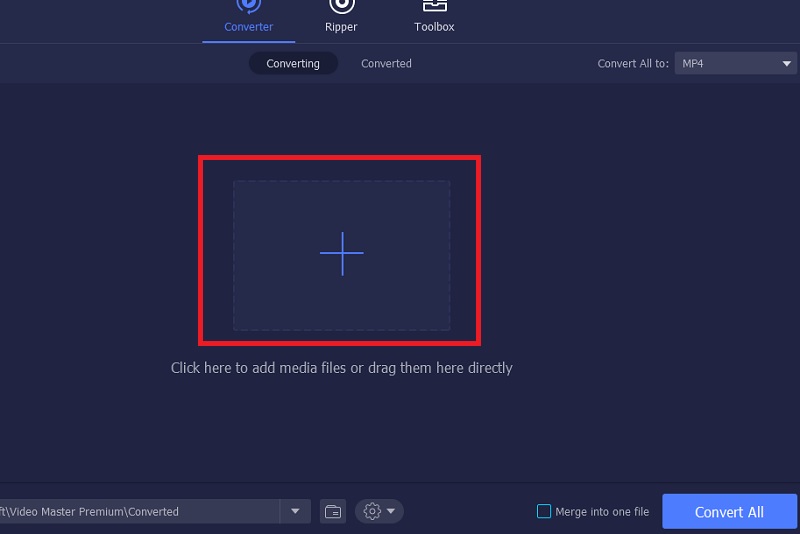
Task: Open the gear settings dropdown
Action: (x=379, y=511)
